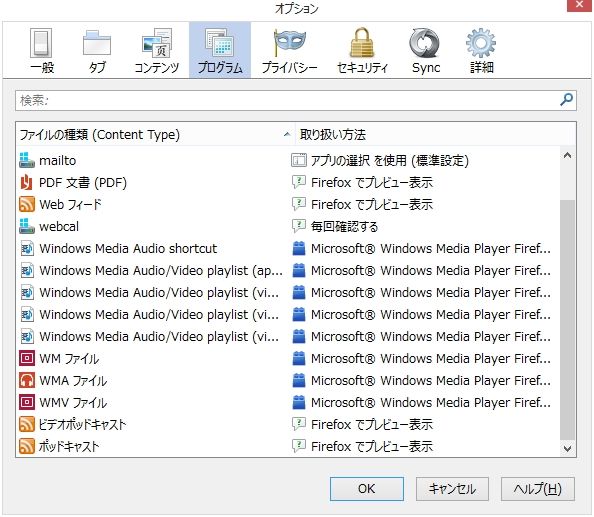Click the webcal row's file type icon
This screenshot has height=517, width=594.
27,226
